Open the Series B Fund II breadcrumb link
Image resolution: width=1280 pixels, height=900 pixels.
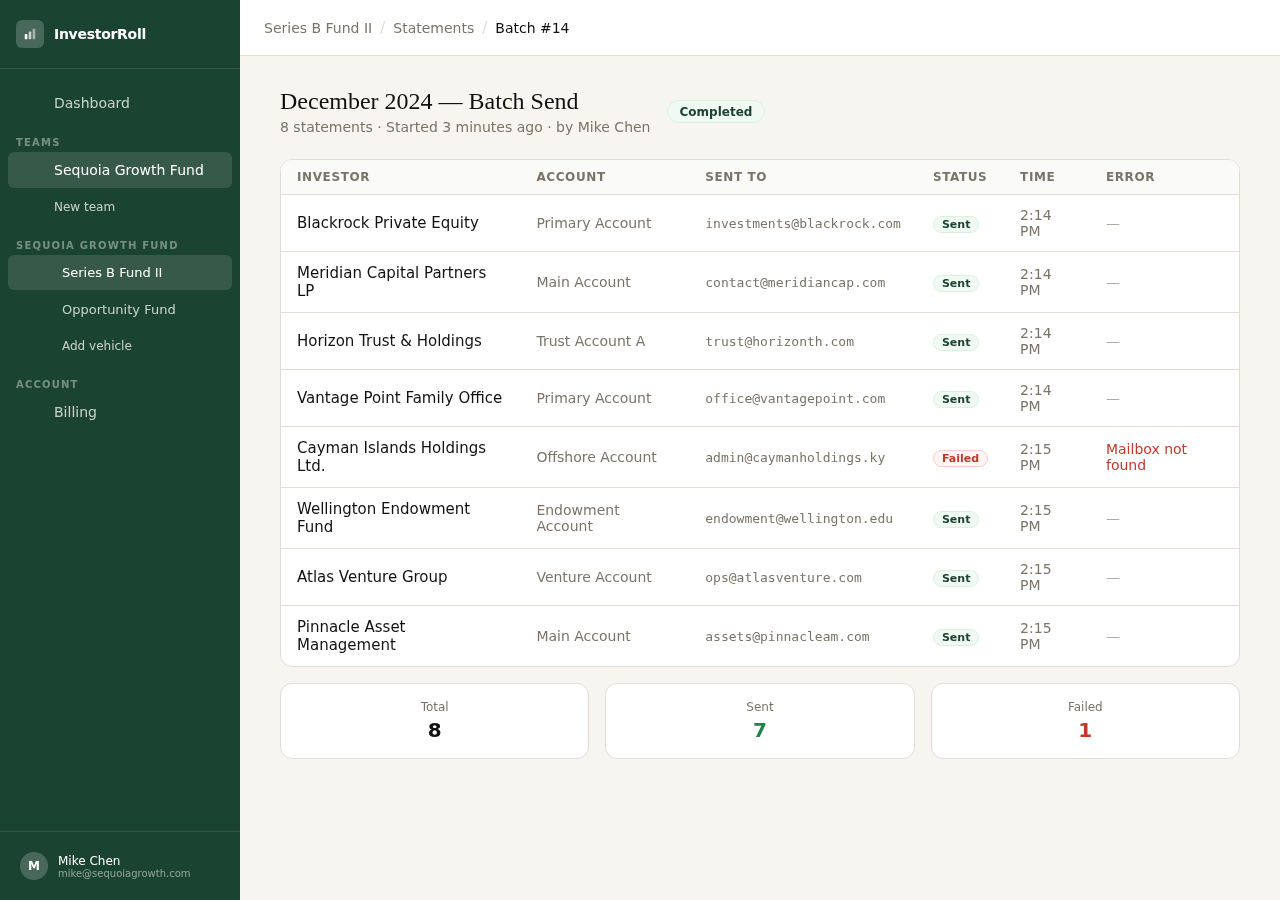(x=318, y=28)
